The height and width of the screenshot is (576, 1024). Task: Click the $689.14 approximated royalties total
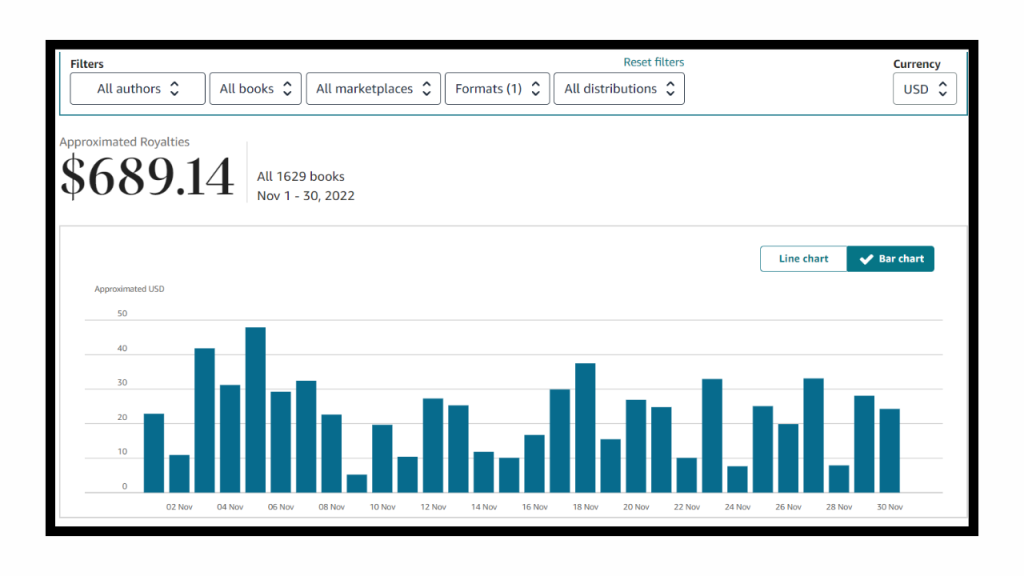tap(147, 177)
